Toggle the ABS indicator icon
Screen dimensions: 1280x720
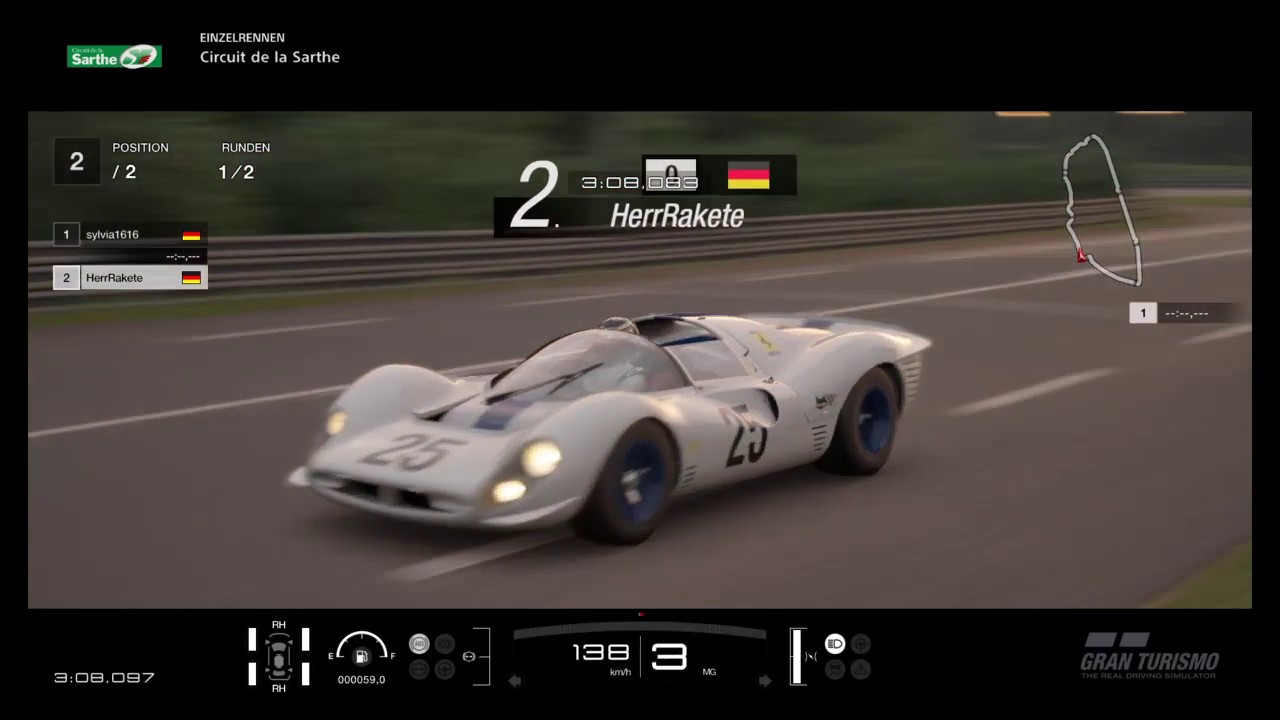point(419,644)
